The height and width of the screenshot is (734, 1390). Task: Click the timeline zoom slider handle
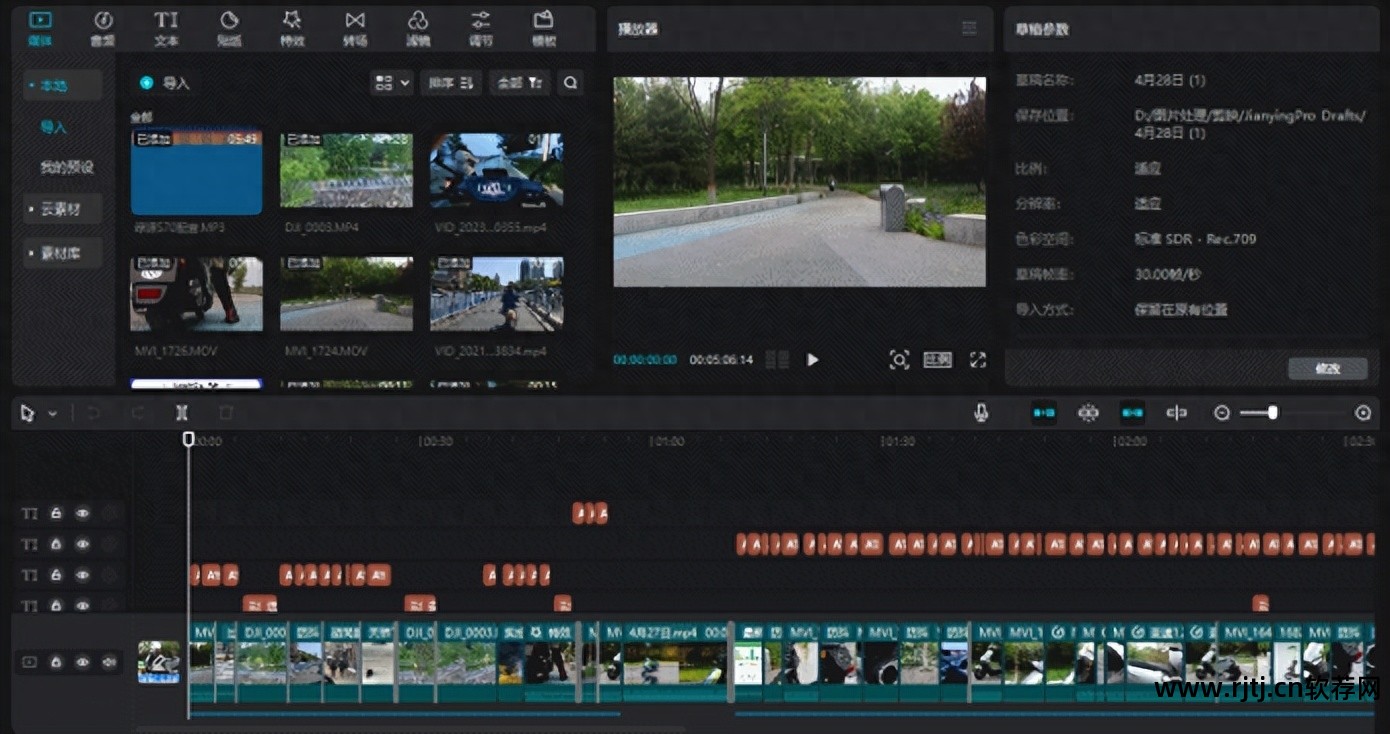click(x=1272, y=412)
